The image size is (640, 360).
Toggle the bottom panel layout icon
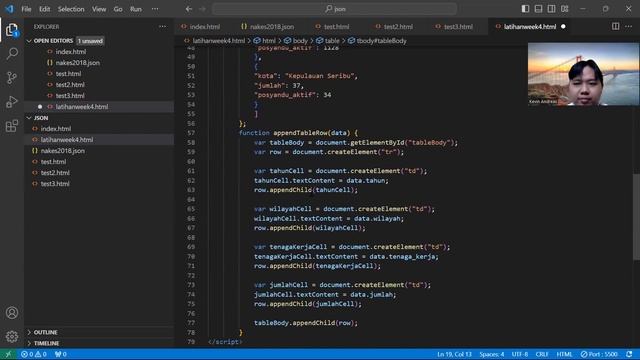coord(538,9)
